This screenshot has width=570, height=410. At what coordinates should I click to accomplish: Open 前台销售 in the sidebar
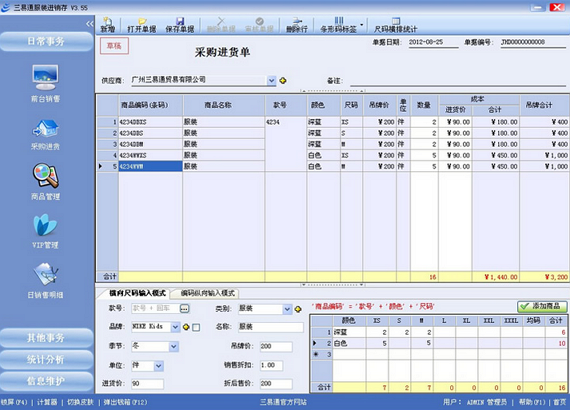pos(45,83)
